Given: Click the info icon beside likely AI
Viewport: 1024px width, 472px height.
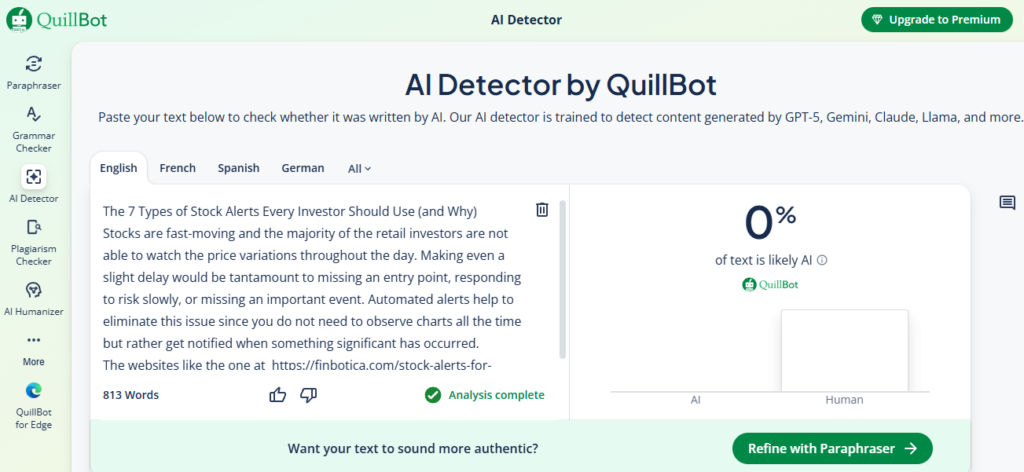Looking at the screenshot, I should (x=823, y=260).
